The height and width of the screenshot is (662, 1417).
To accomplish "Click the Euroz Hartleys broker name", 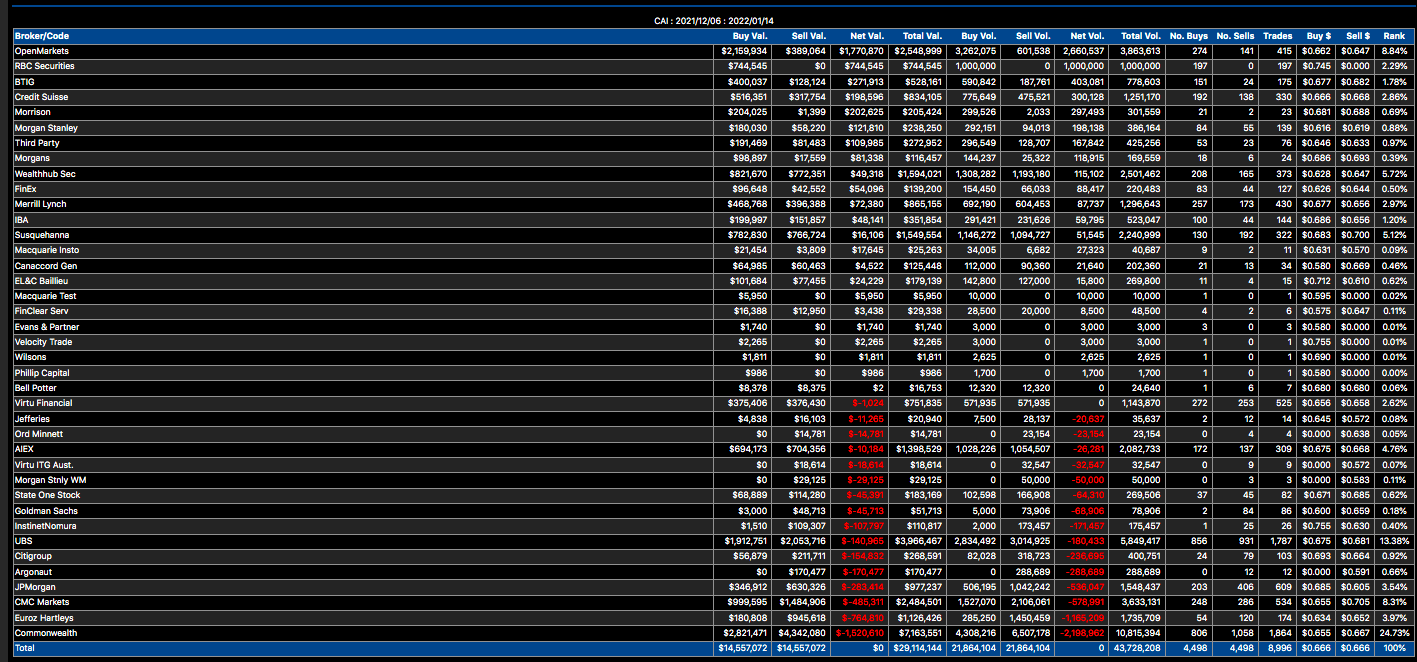I will pyautogui.click(x=43, y=618).
